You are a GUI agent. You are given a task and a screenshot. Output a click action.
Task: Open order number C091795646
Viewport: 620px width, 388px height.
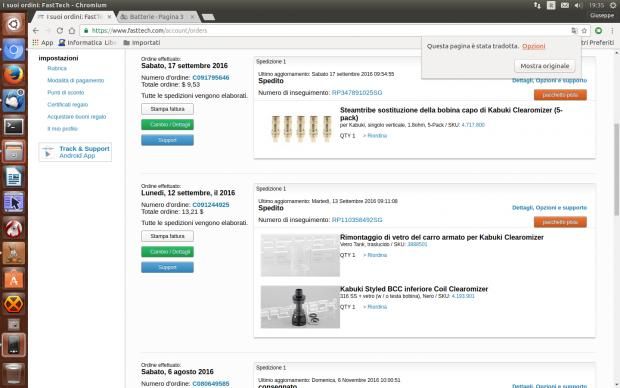[211, 78]
